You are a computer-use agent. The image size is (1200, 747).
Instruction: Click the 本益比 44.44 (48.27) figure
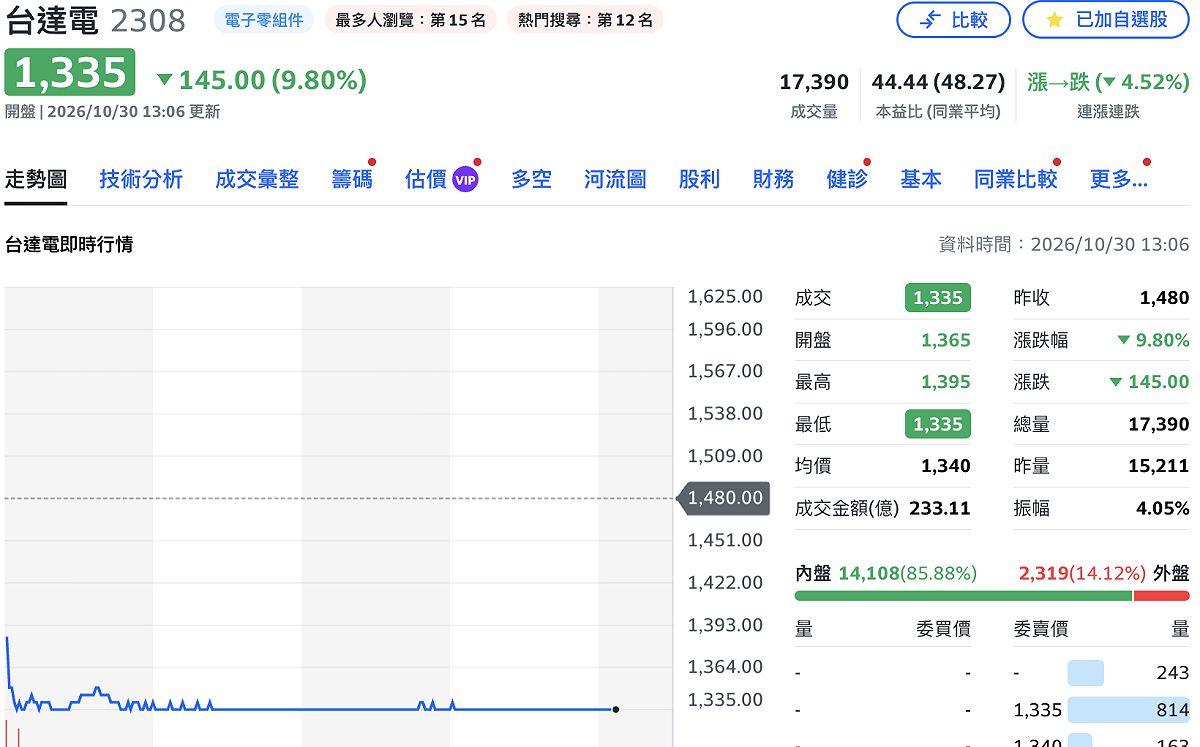click(938, 82)
